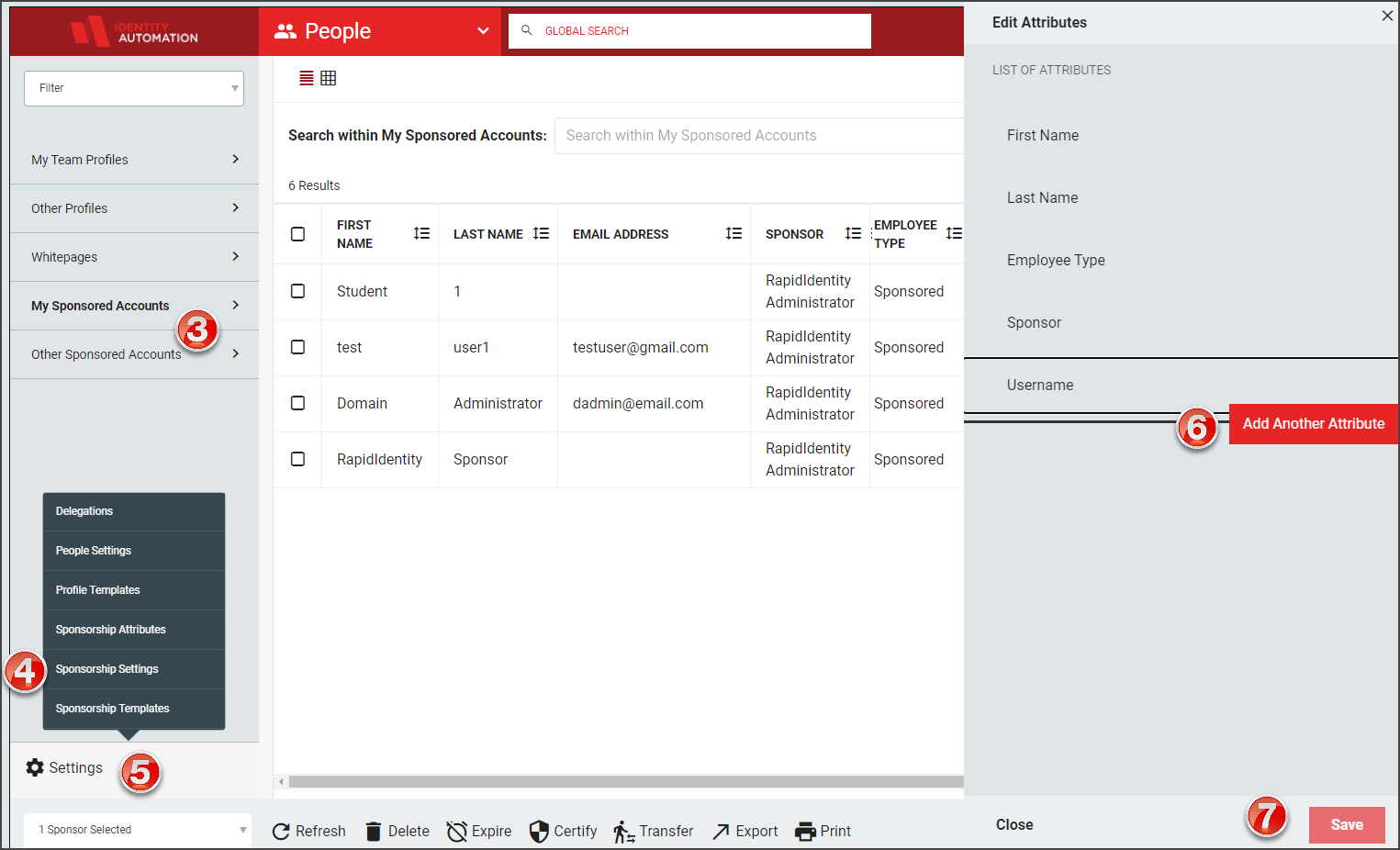Click the Print printer icon
Viewport: 1400px width, 850px height.
[805, 832]
